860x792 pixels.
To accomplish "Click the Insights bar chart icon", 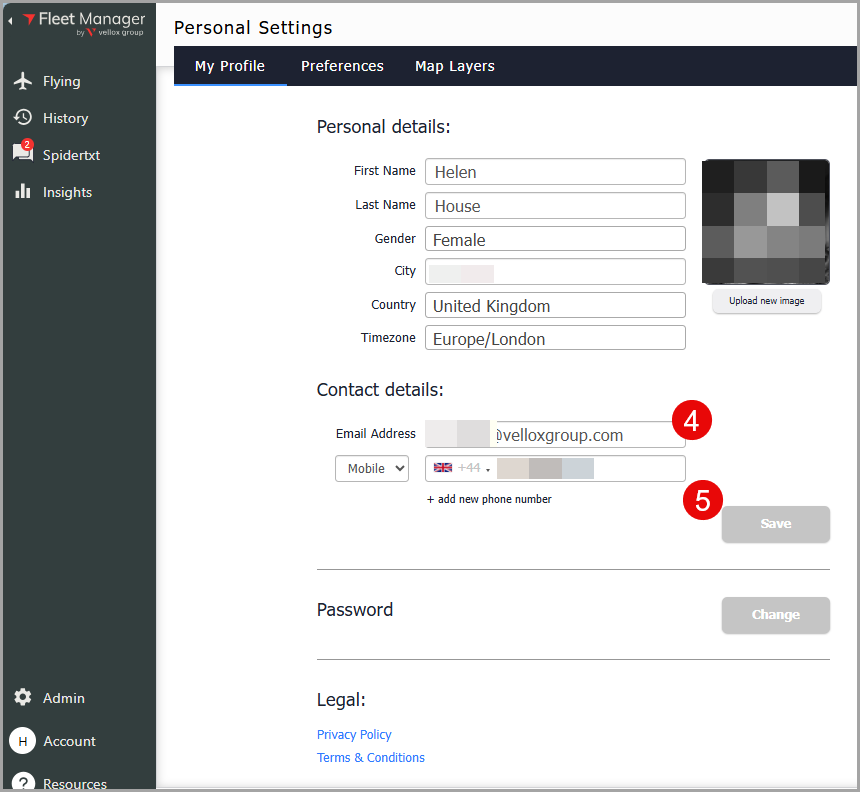I will (23, 192).
